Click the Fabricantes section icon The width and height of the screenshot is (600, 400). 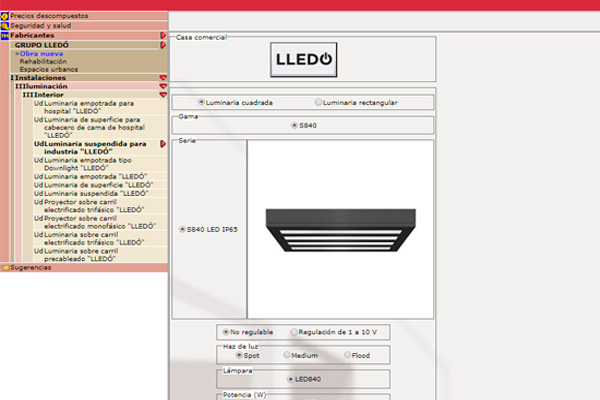tap(5, 36)
